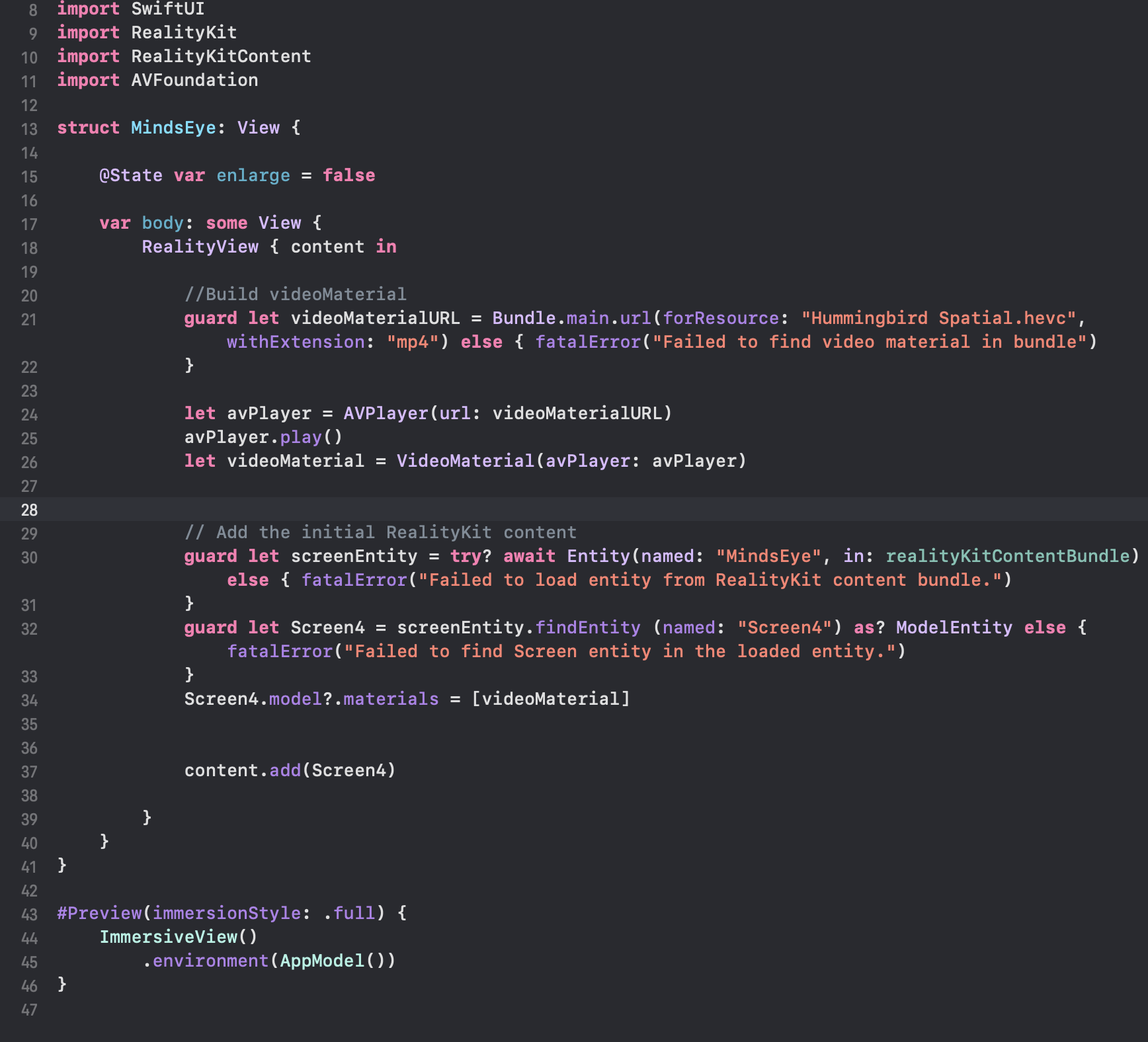Click the materials property on line 34

click(391, 699)
